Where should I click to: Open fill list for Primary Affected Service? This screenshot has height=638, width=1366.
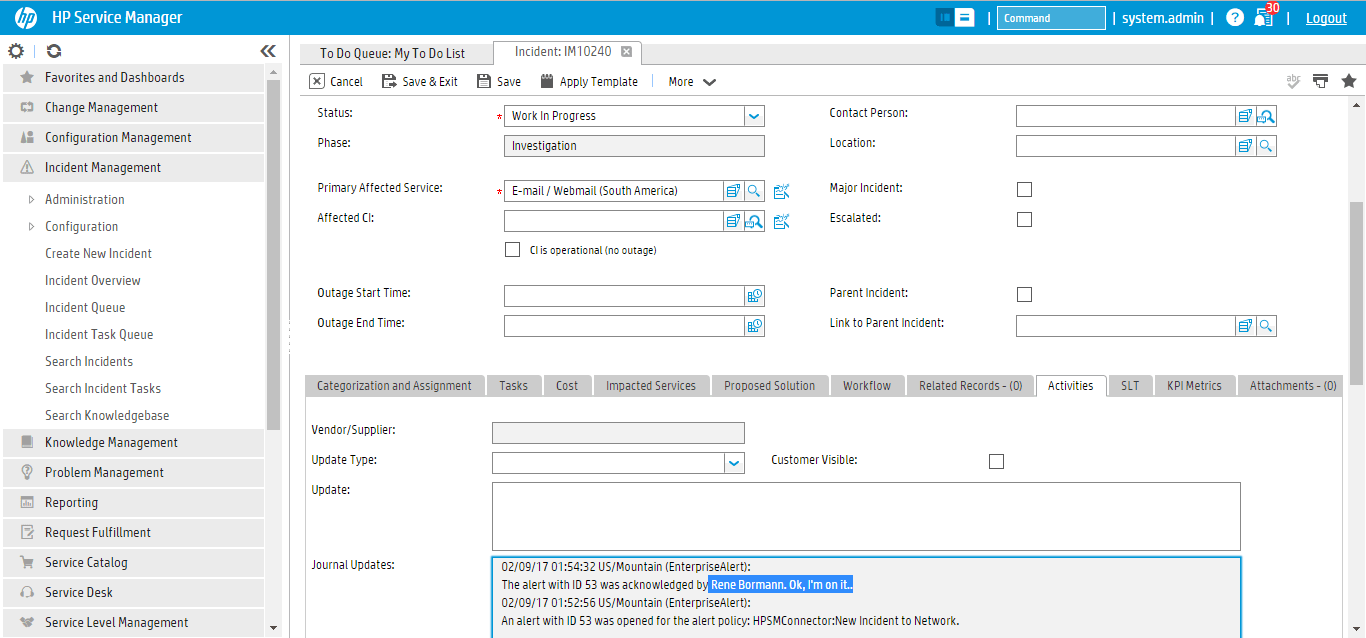coord(734,191)
